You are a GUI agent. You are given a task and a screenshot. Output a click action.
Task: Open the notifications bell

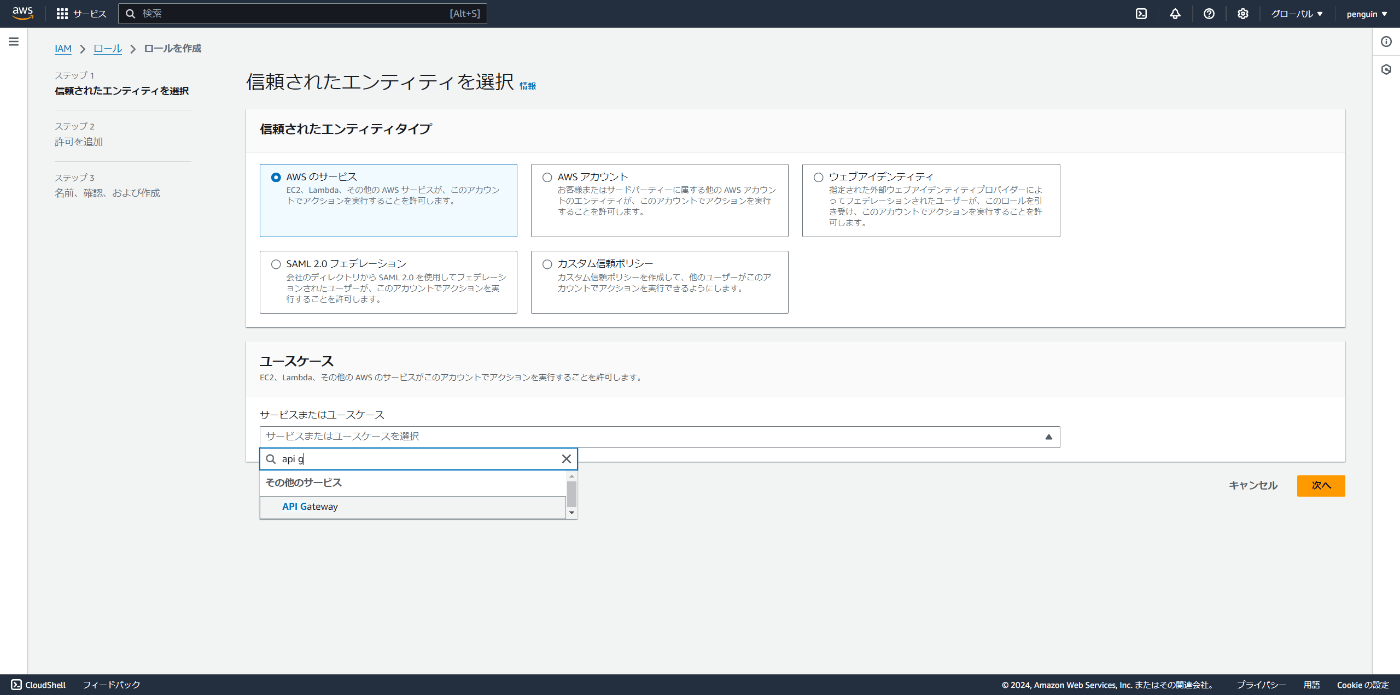click(x=1175, y=14)
